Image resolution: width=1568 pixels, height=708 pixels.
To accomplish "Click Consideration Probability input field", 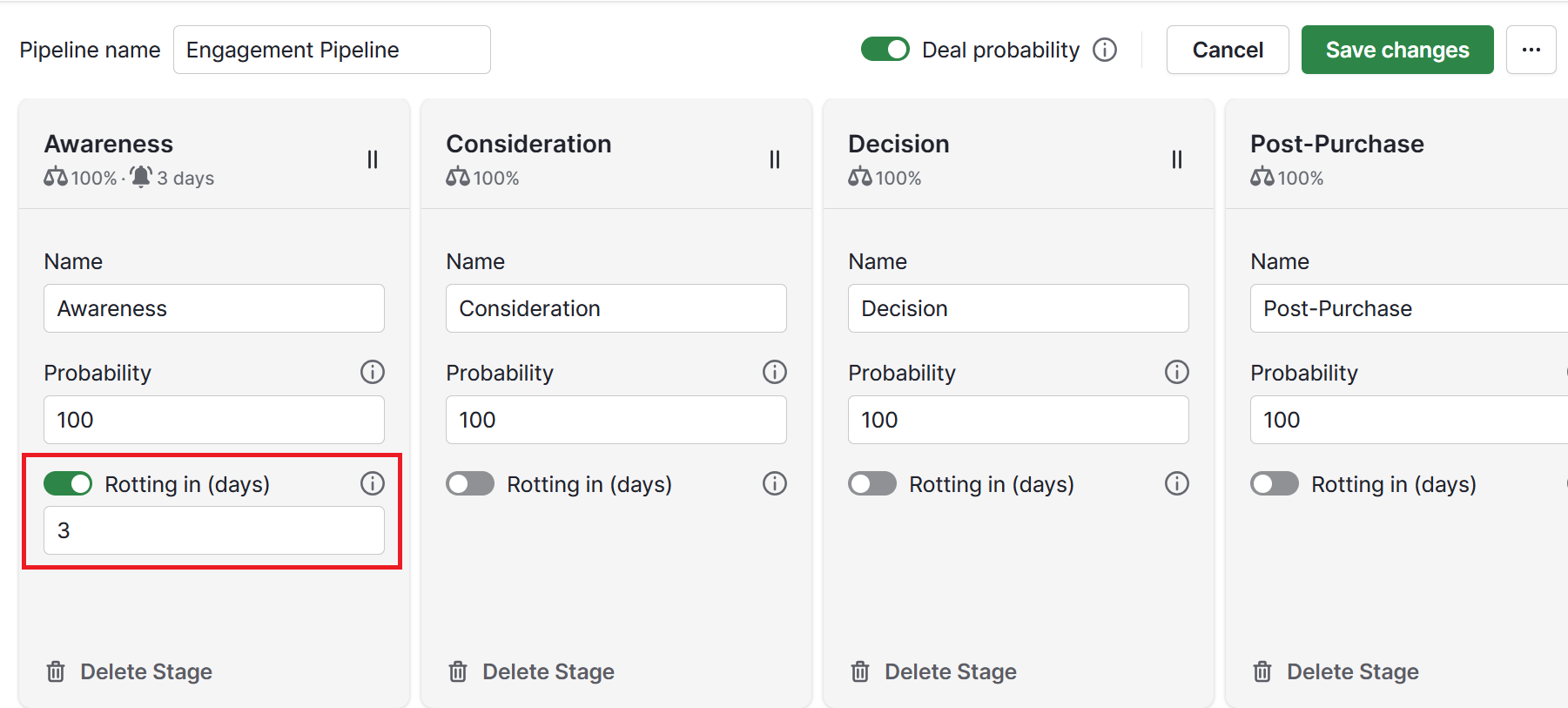I will coord(616,420).
